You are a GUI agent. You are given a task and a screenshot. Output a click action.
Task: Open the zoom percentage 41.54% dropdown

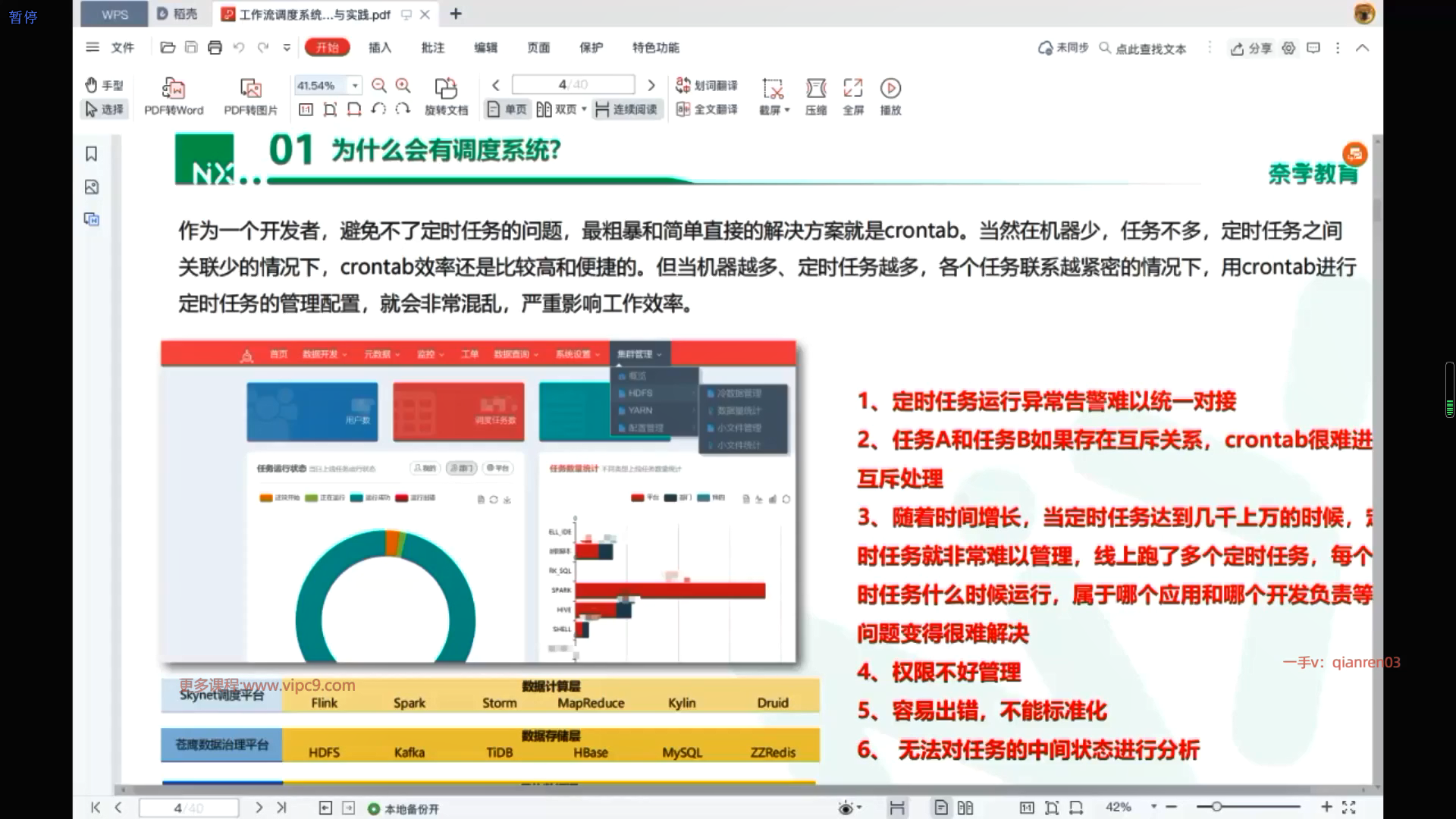(x=355, y=86)
